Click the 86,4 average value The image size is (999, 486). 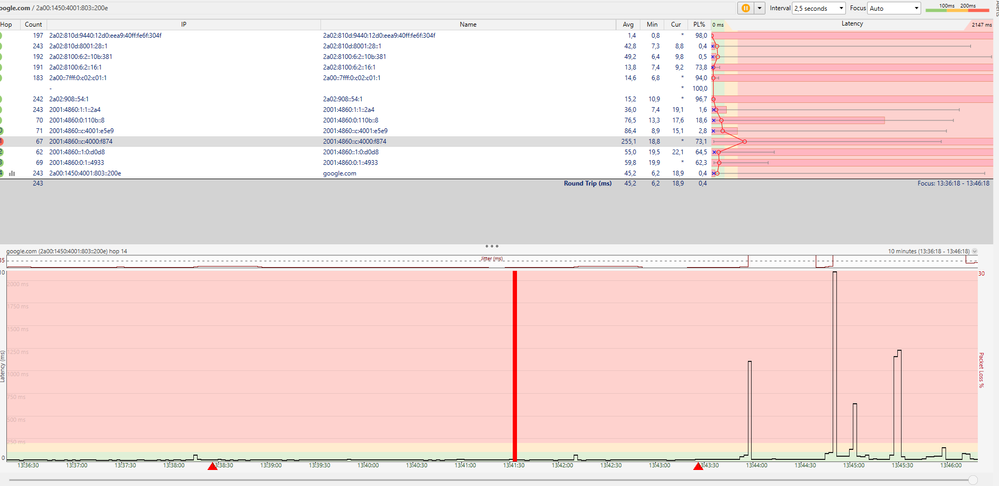(630, 131)
